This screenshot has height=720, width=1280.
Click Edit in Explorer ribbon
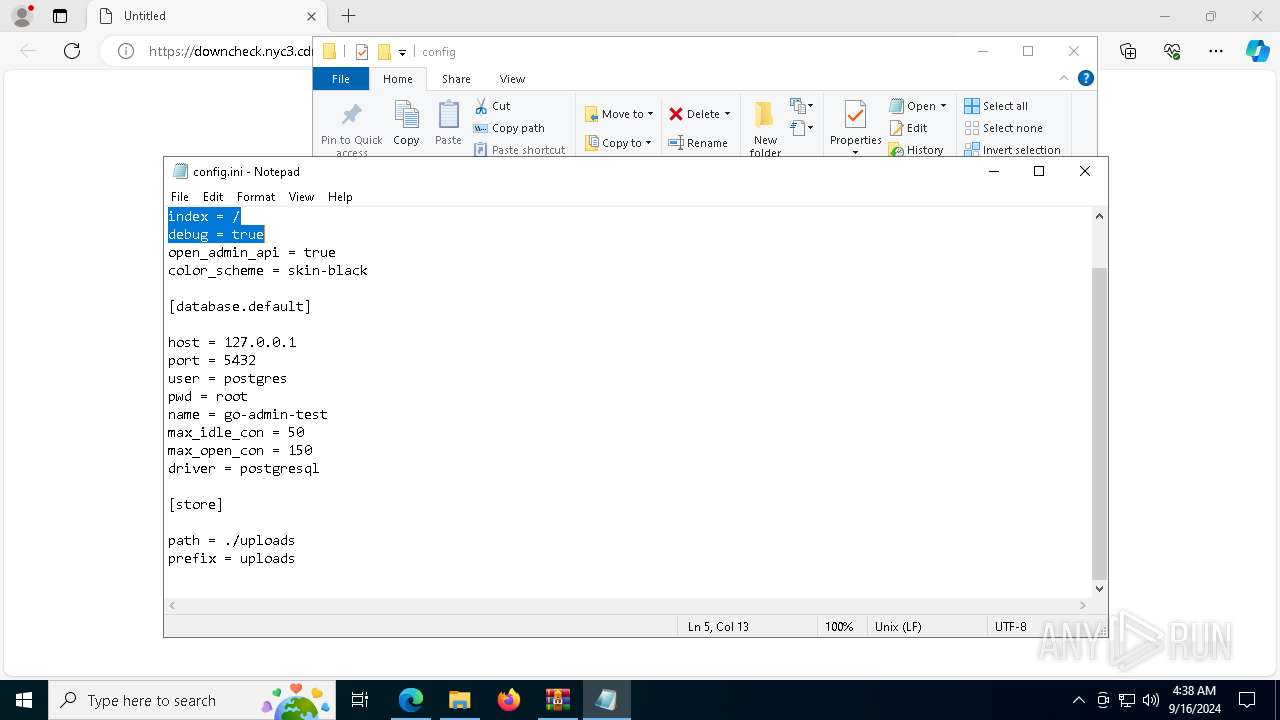pyautogui.click(x=908, y=128)
